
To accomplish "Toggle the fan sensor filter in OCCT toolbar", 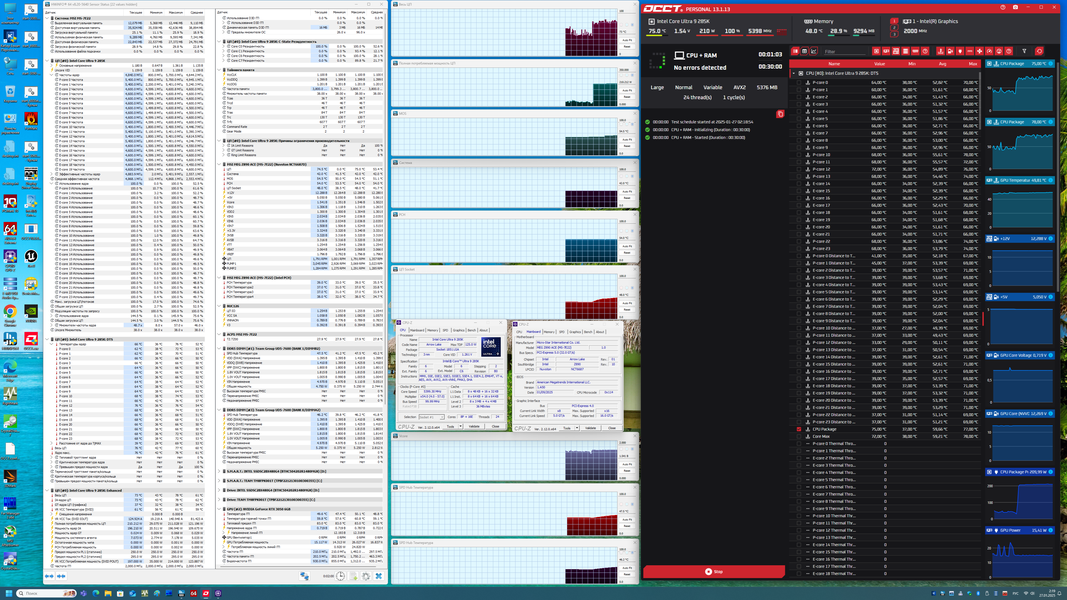I will [x=979, y=51].
